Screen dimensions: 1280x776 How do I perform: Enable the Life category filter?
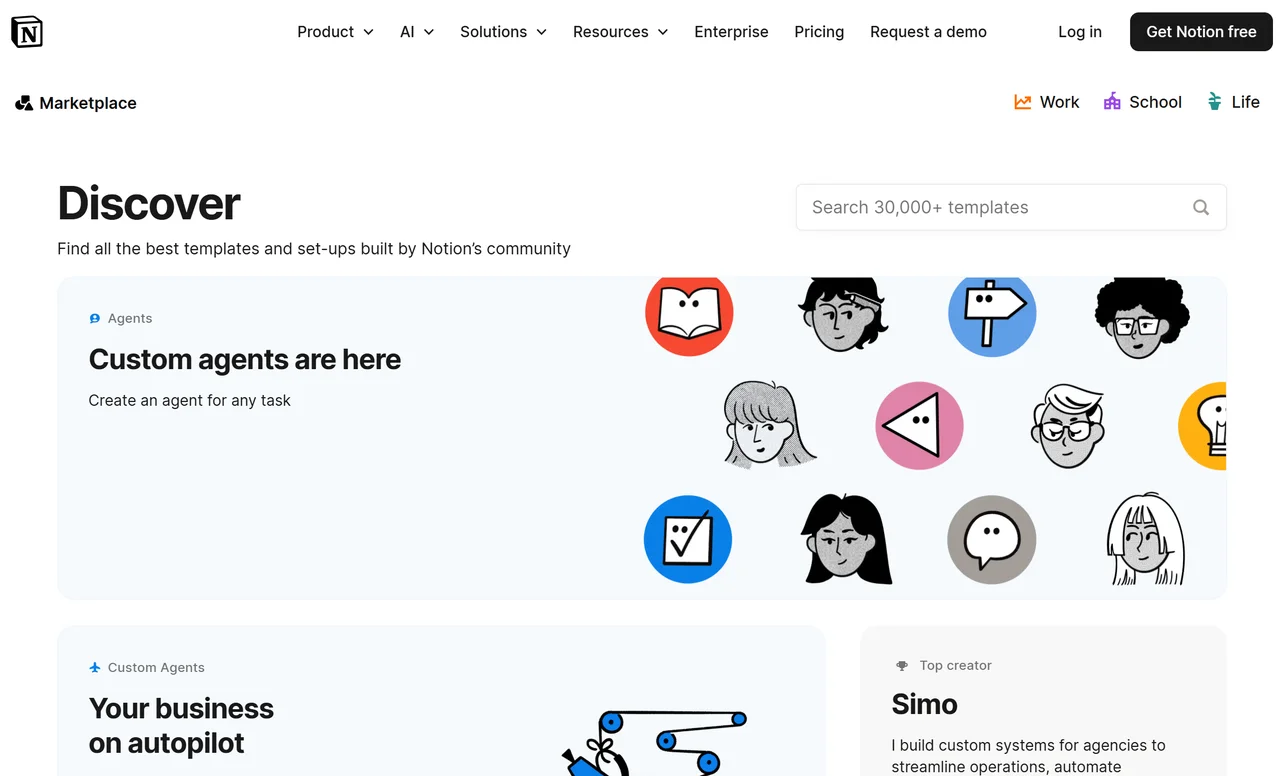pyautogui.click(x=1233, y=101)
